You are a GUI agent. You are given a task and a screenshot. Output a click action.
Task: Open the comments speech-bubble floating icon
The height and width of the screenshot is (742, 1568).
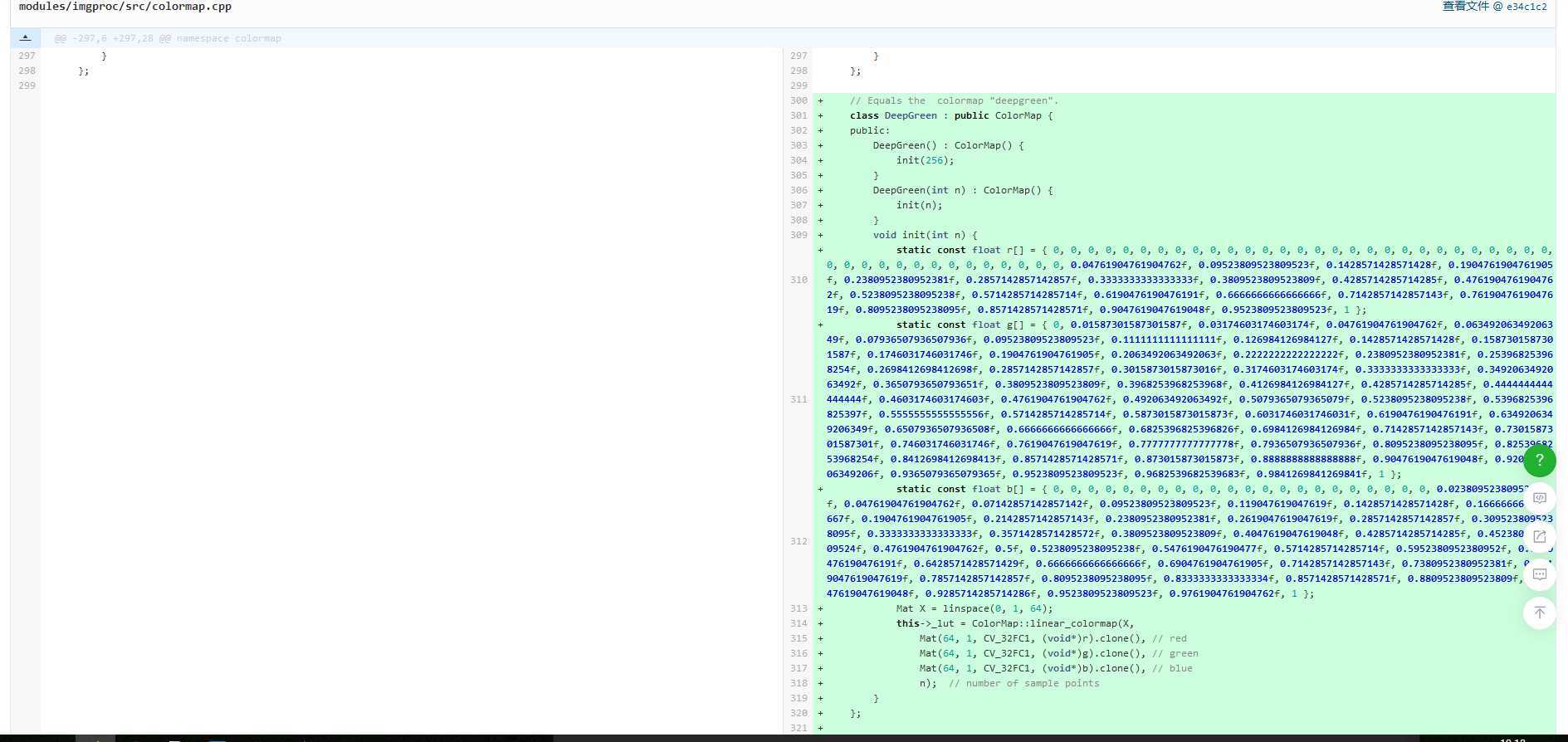[x=1539, y=574]
